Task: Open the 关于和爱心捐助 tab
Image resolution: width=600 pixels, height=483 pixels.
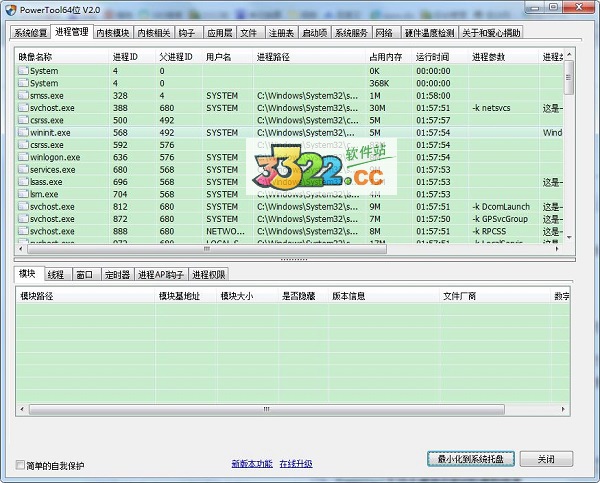Action: click(x=491, y=33)
